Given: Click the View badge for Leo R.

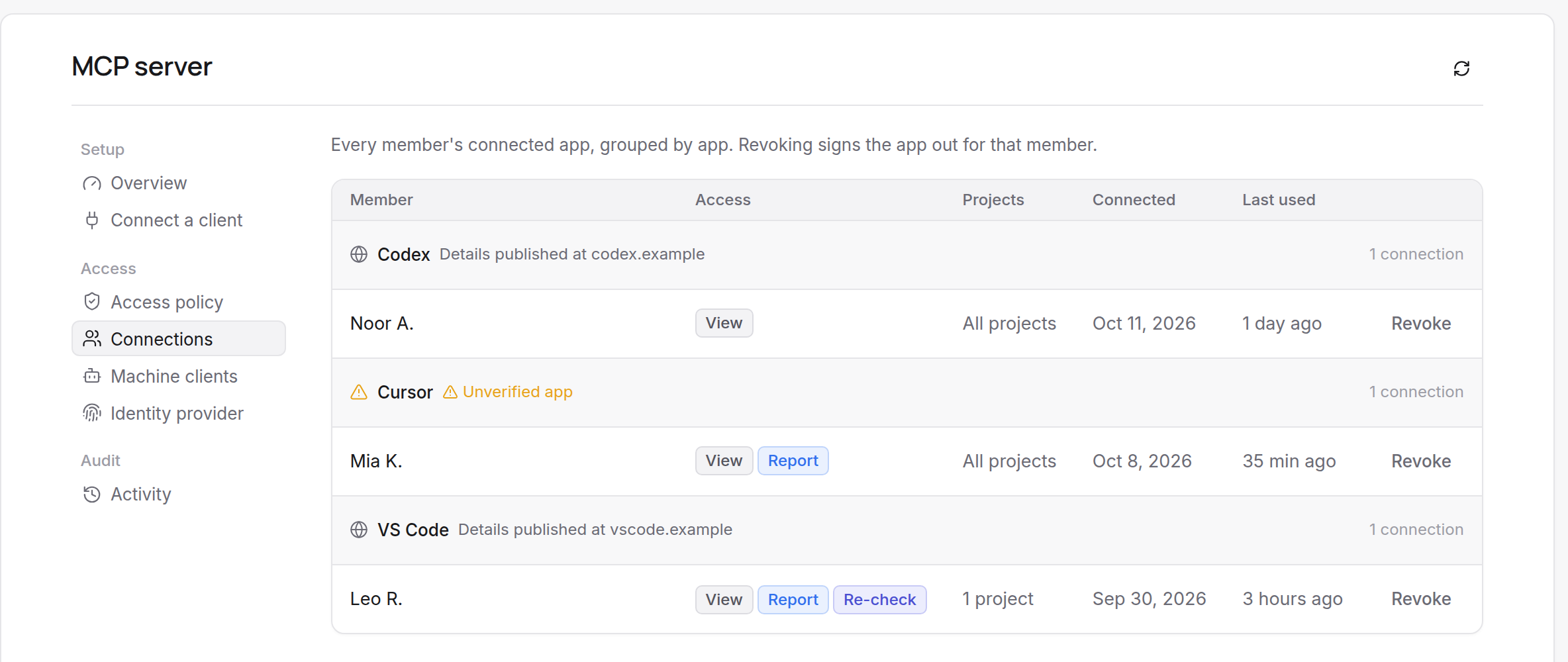Looking at the screenshot, I should (x=724, y=600).
